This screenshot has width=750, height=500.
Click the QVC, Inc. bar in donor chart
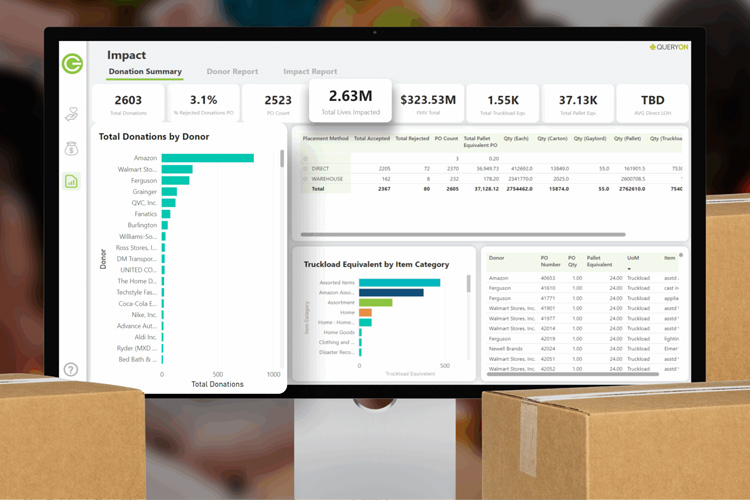168,203
